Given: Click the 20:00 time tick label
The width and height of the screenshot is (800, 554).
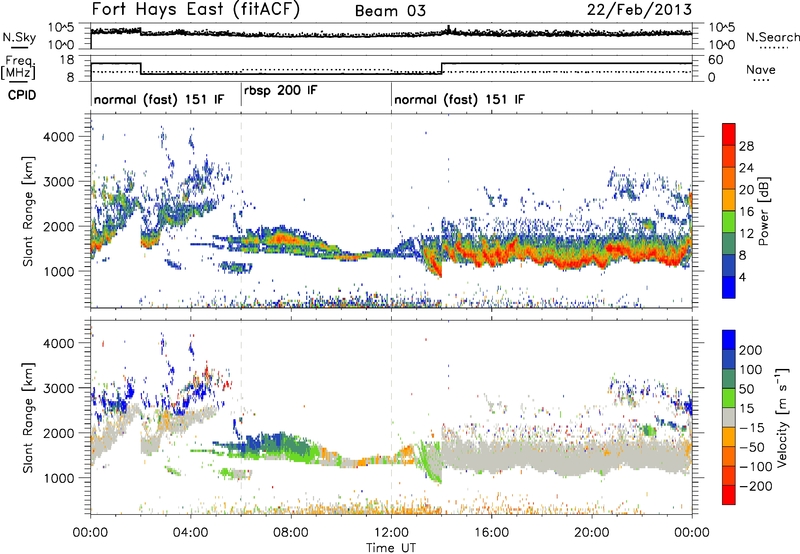Looking at the screenshot, I should tap(591, 533).
